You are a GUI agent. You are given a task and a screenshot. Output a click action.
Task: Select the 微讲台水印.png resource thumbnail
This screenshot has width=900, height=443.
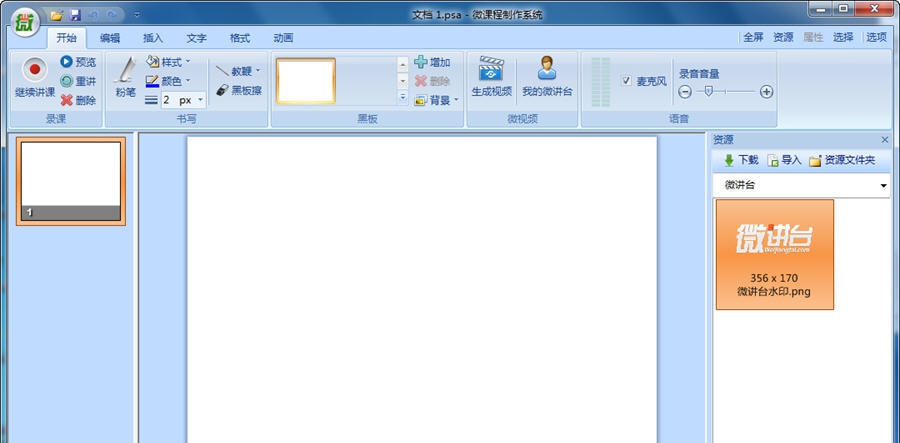[x=774, y=254]
